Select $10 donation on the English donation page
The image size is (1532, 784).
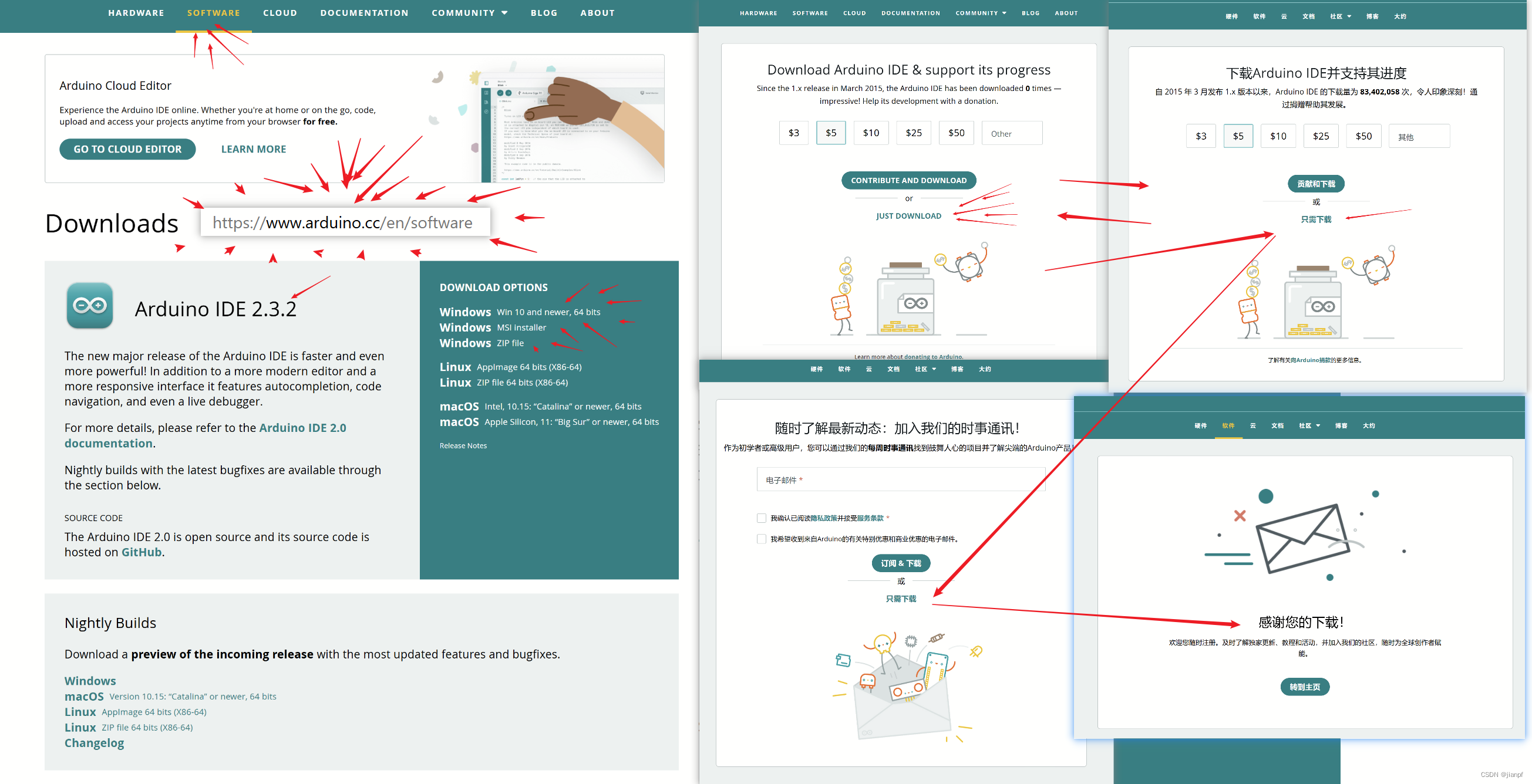pyautogui.click(x=871, y=133)
